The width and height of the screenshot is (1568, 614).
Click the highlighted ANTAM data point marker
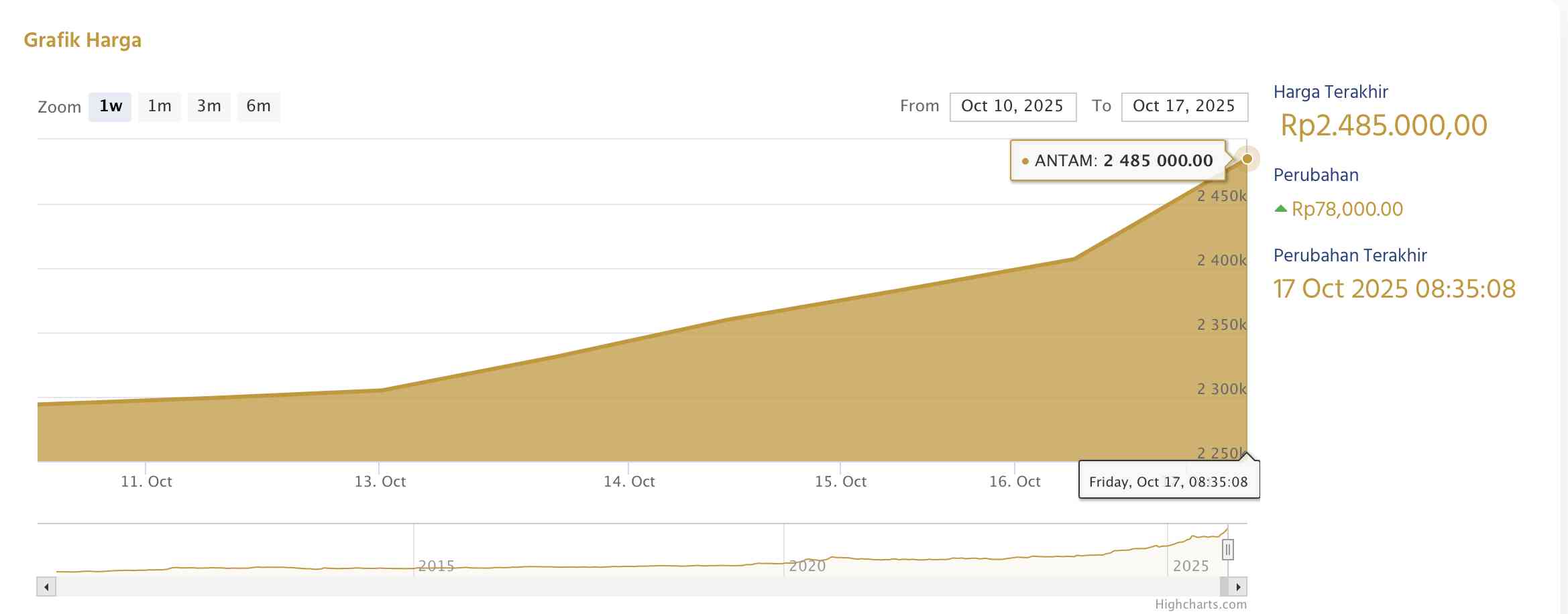[1247, 159]
